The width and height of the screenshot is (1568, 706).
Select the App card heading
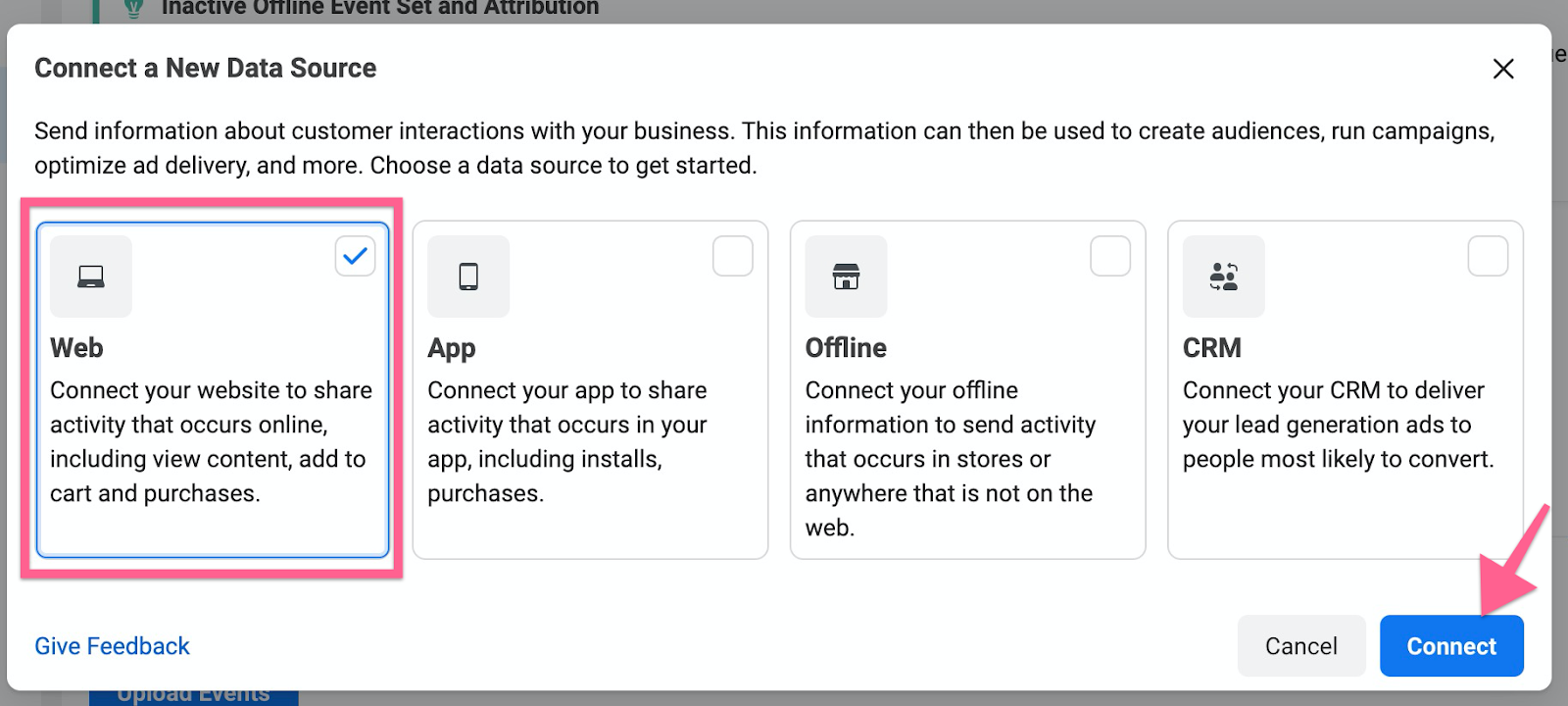452,348
